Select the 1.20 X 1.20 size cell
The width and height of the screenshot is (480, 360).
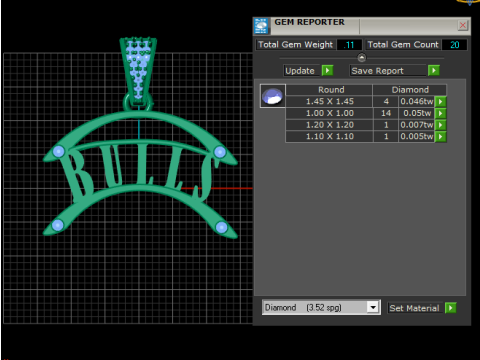[x=329, y=125]
